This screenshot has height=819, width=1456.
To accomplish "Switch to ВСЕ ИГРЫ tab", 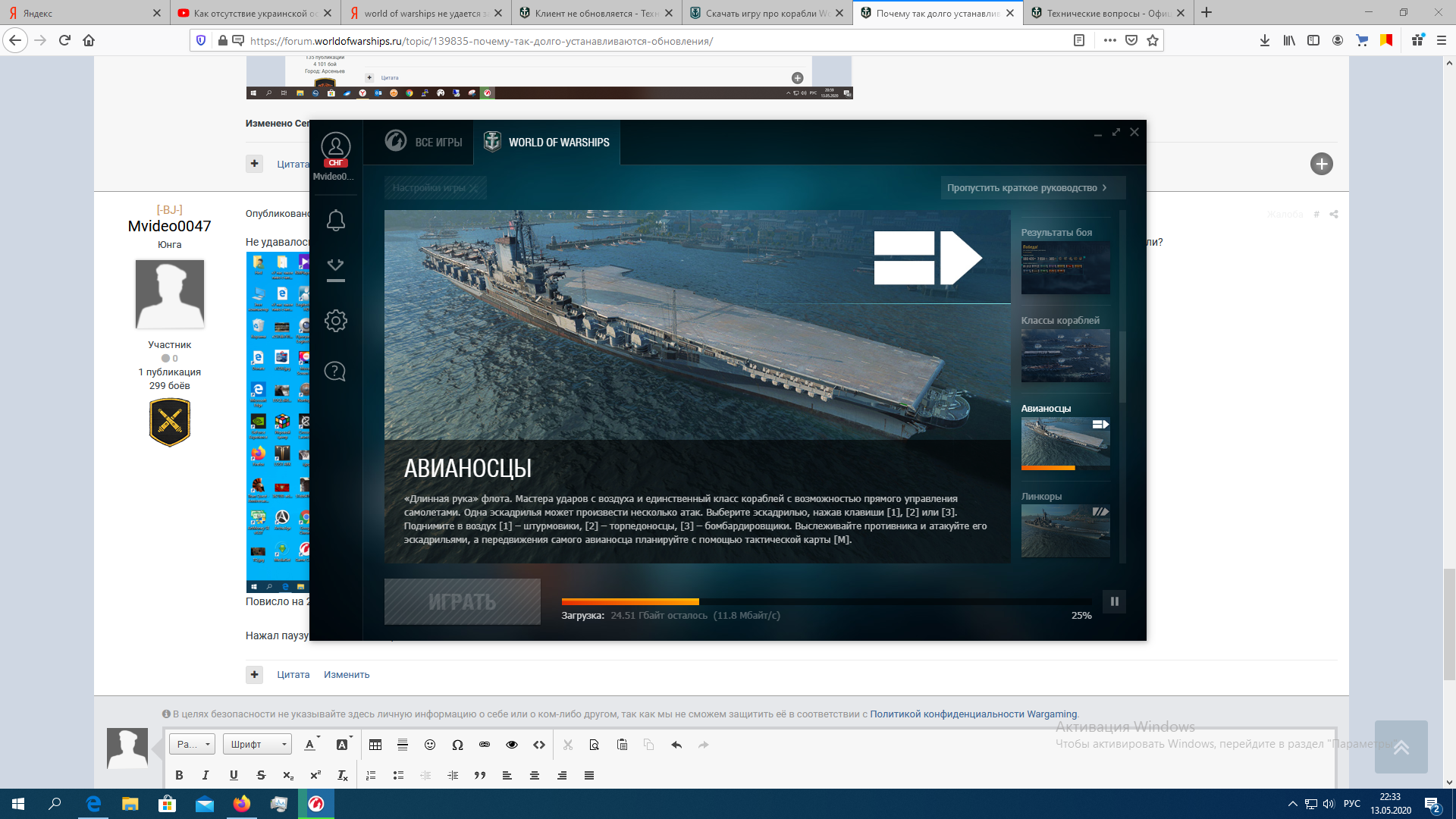I will coord(424,142).
